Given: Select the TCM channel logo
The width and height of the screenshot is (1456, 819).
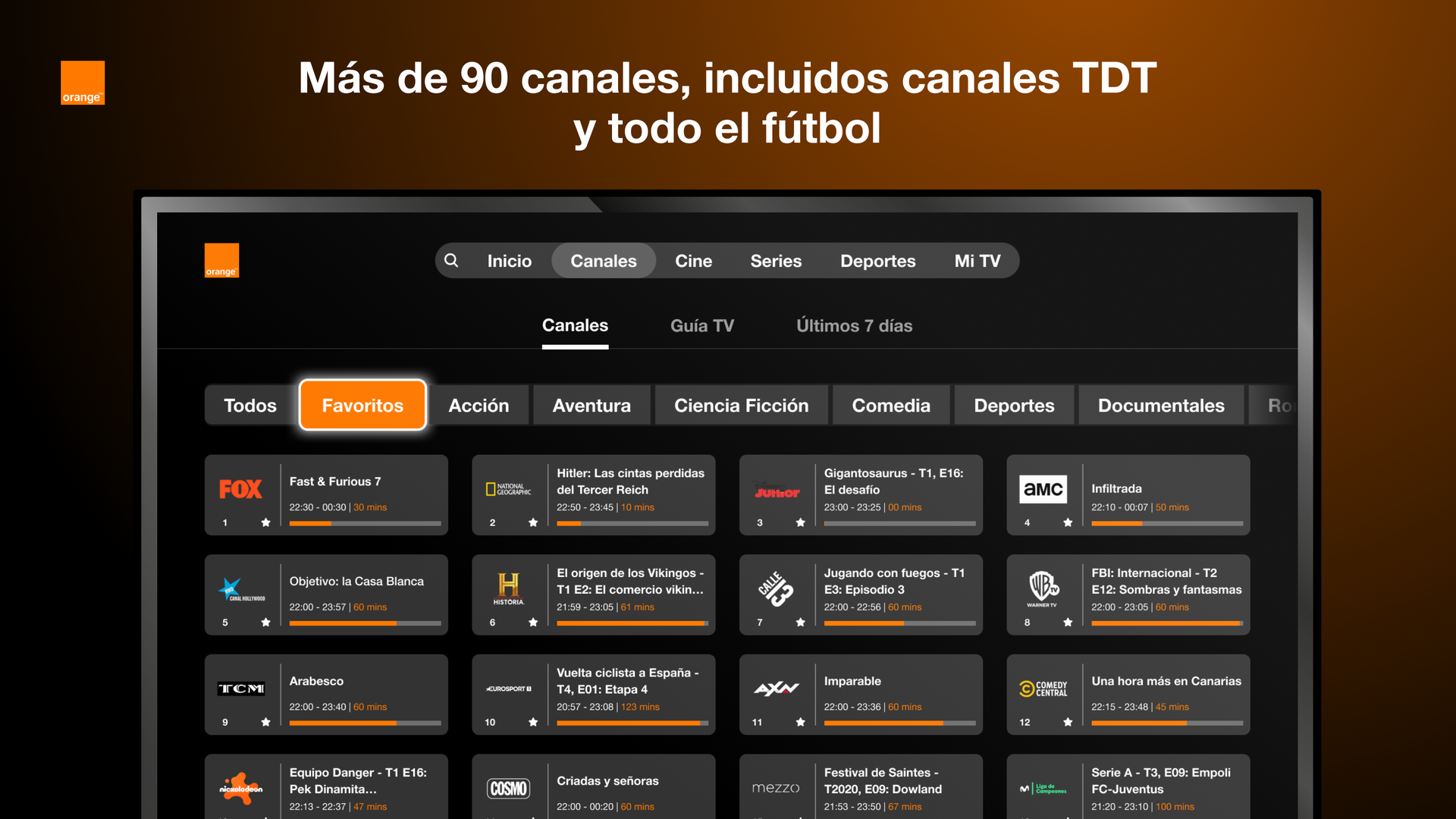Looking at the screenshot, I should tap(241, 689).
